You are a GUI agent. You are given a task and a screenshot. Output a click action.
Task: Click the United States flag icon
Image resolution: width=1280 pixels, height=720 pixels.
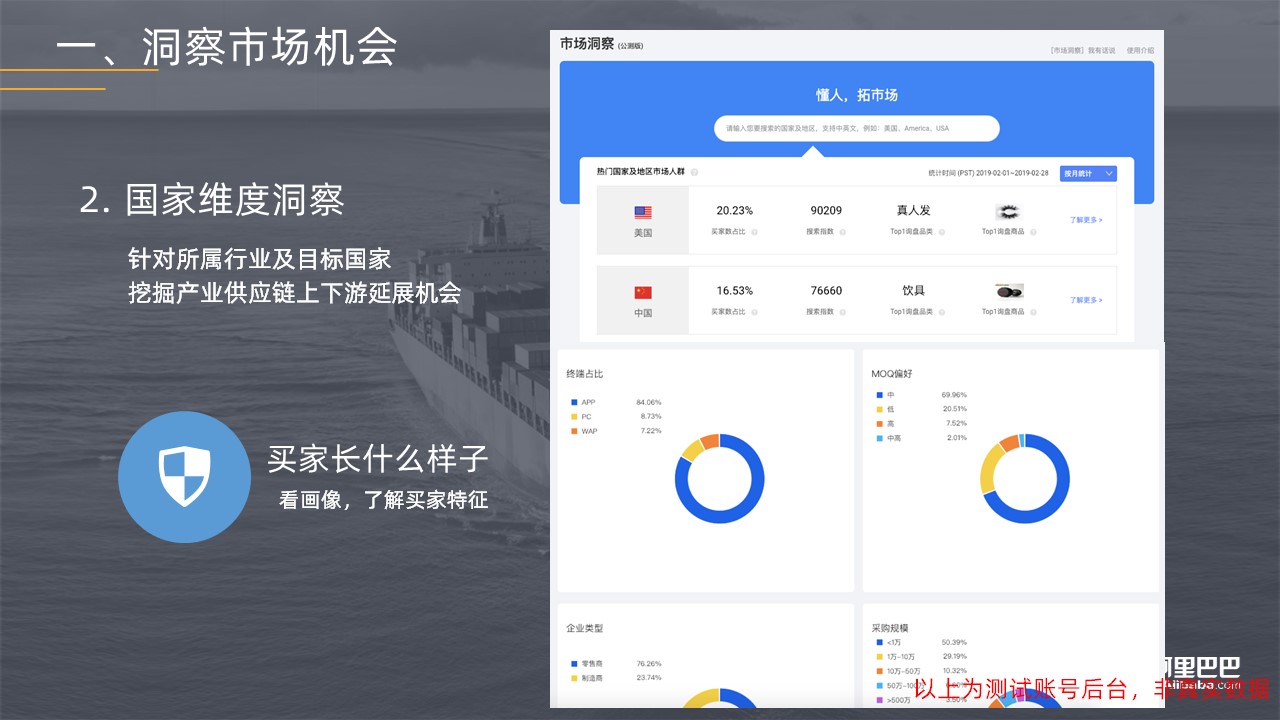[x=643, y=212]
